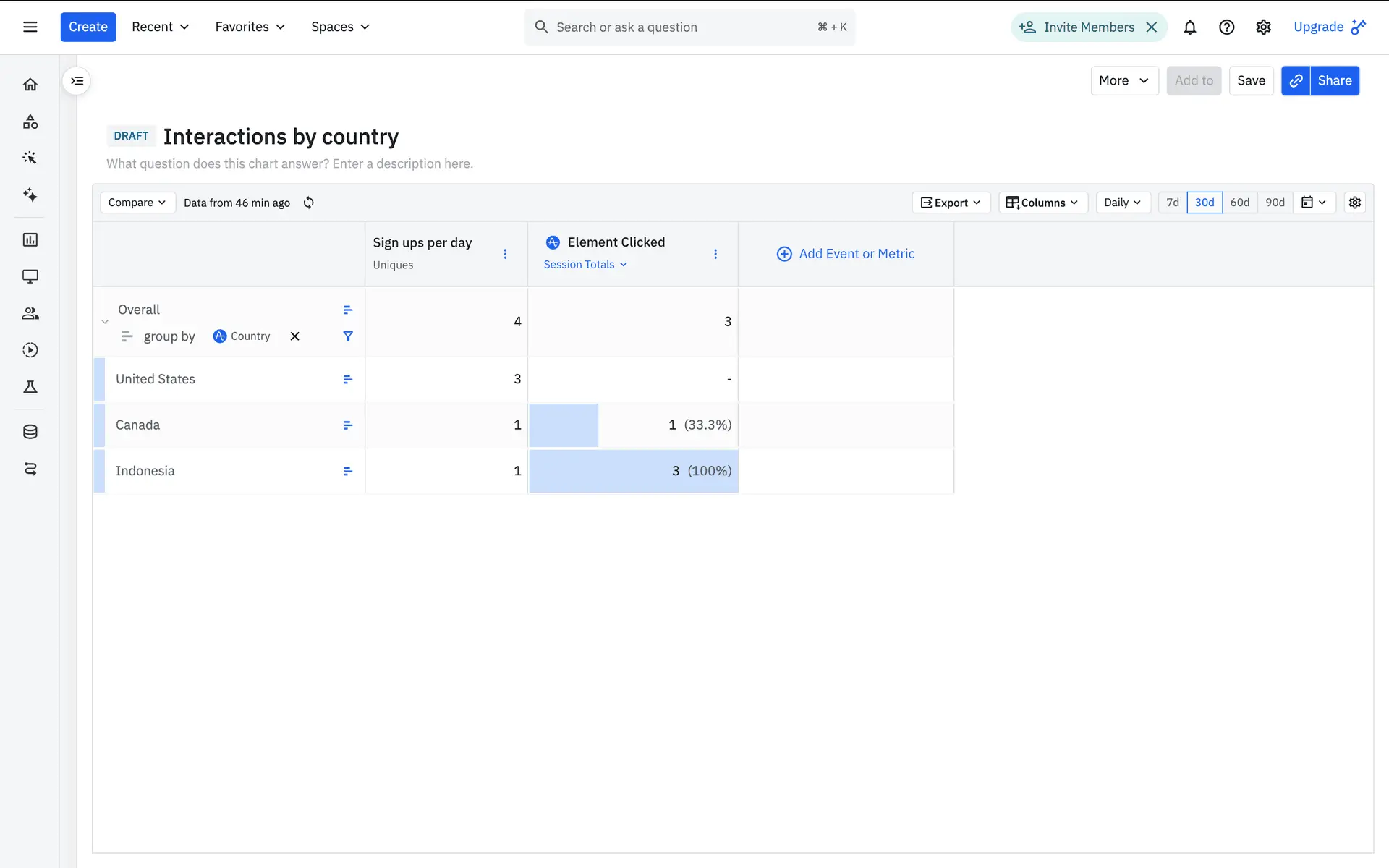Image resolution: width=1389 pixels, height=868 pixels.
Task: Open the notifications bell
Action: (1189, 27)
